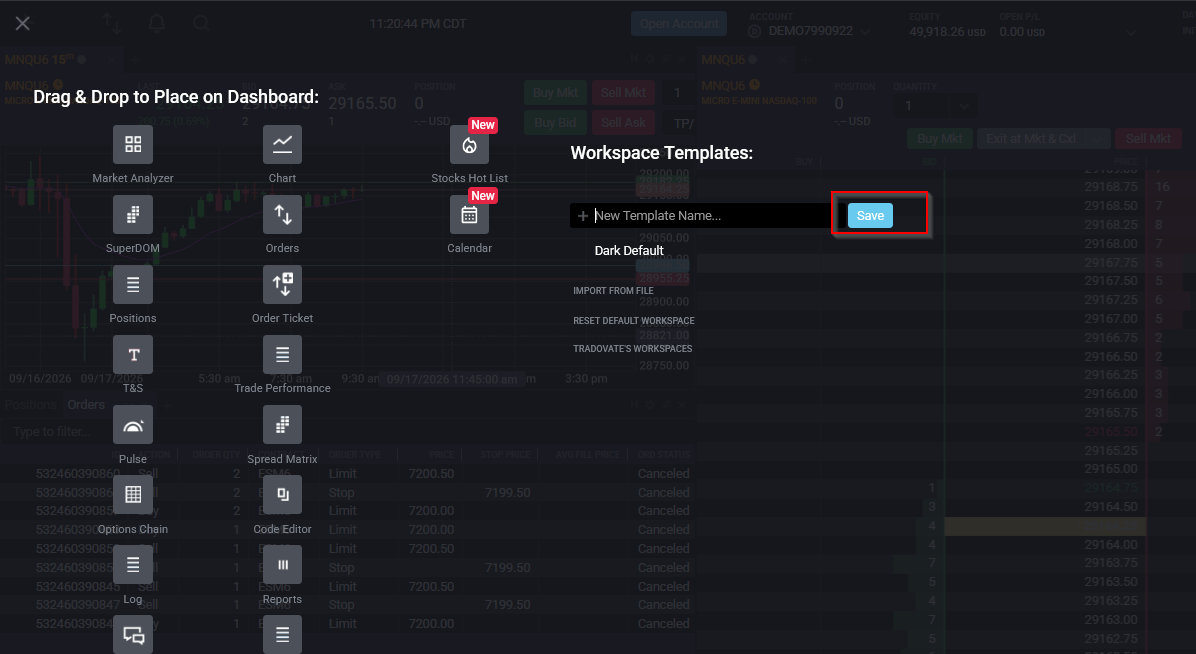Select the chat bubbles module icon
The image size is (1196, 654).
133,635
